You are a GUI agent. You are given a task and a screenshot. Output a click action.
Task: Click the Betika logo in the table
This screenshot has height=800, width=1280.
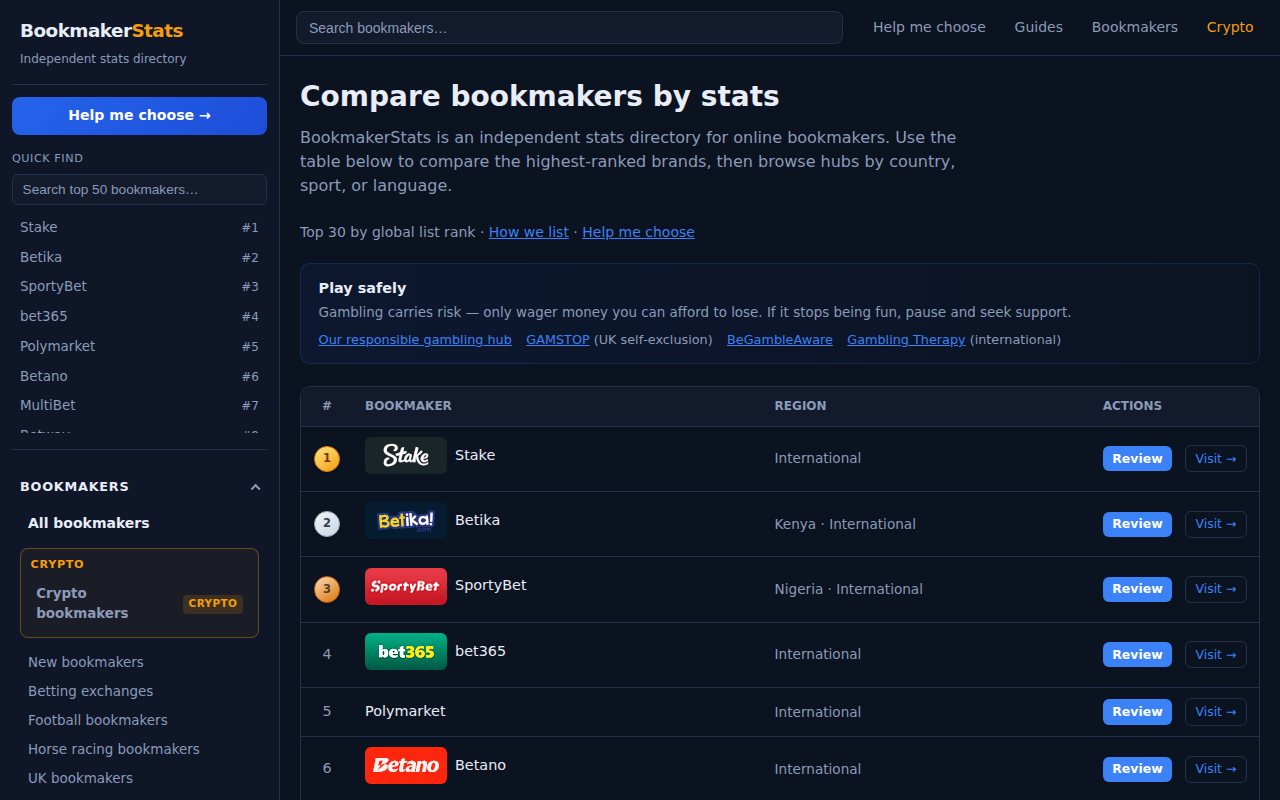(406, 520)
